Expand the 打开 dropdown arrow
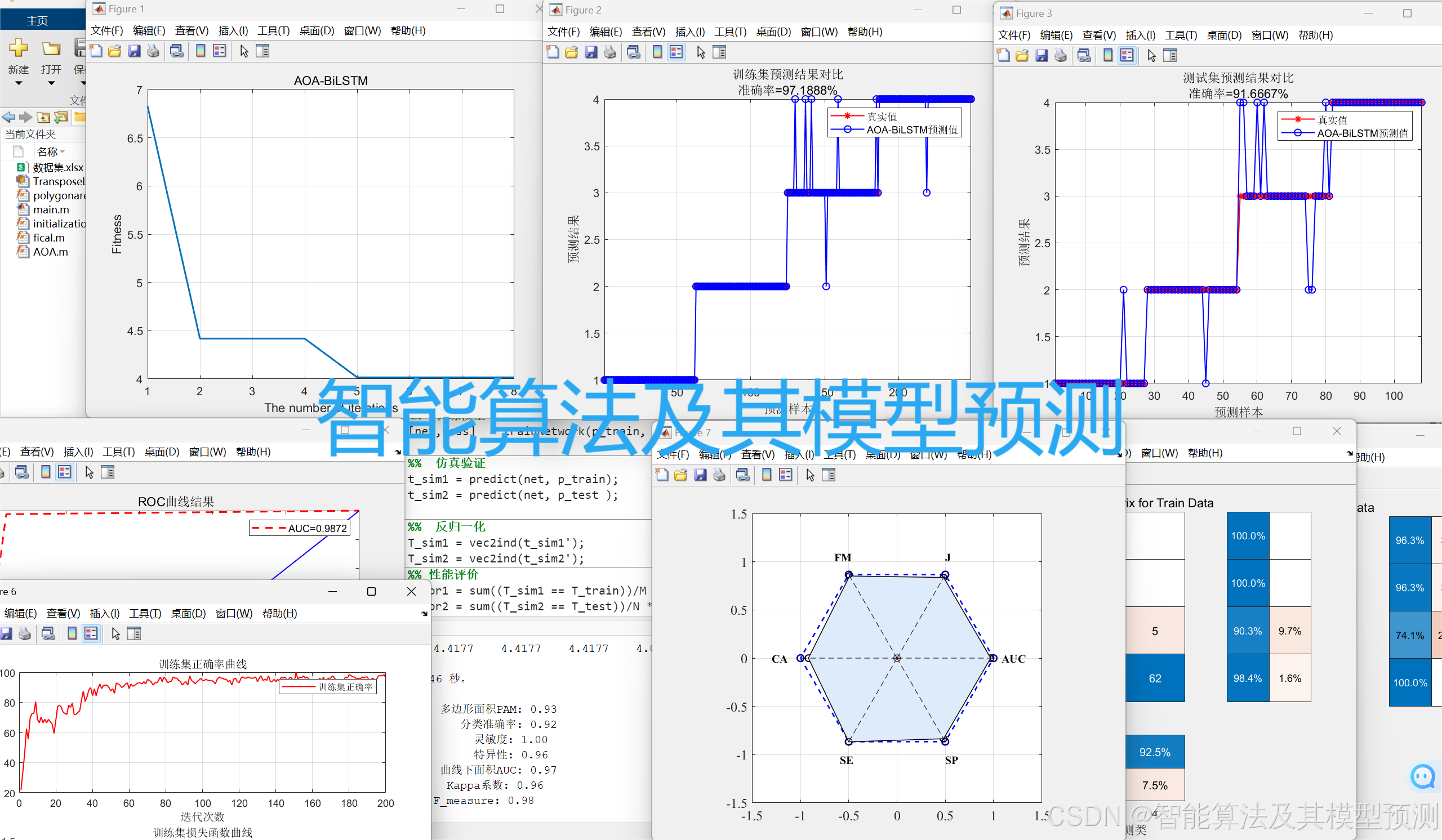This screenshot has width=1442, height=840. pyautogui.click(x=51, y=83)
